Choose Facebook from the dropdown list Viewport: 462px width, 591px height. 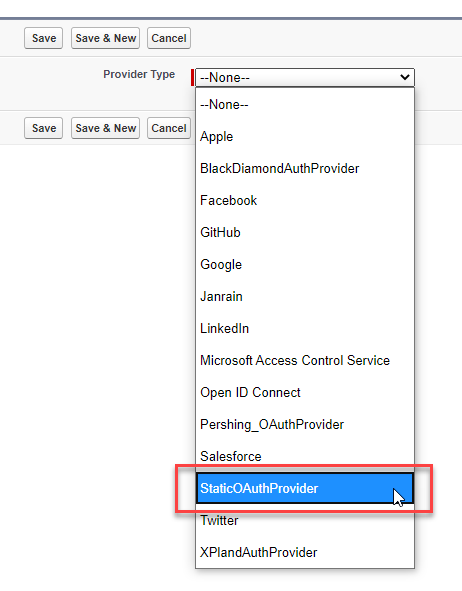(305, 201)
